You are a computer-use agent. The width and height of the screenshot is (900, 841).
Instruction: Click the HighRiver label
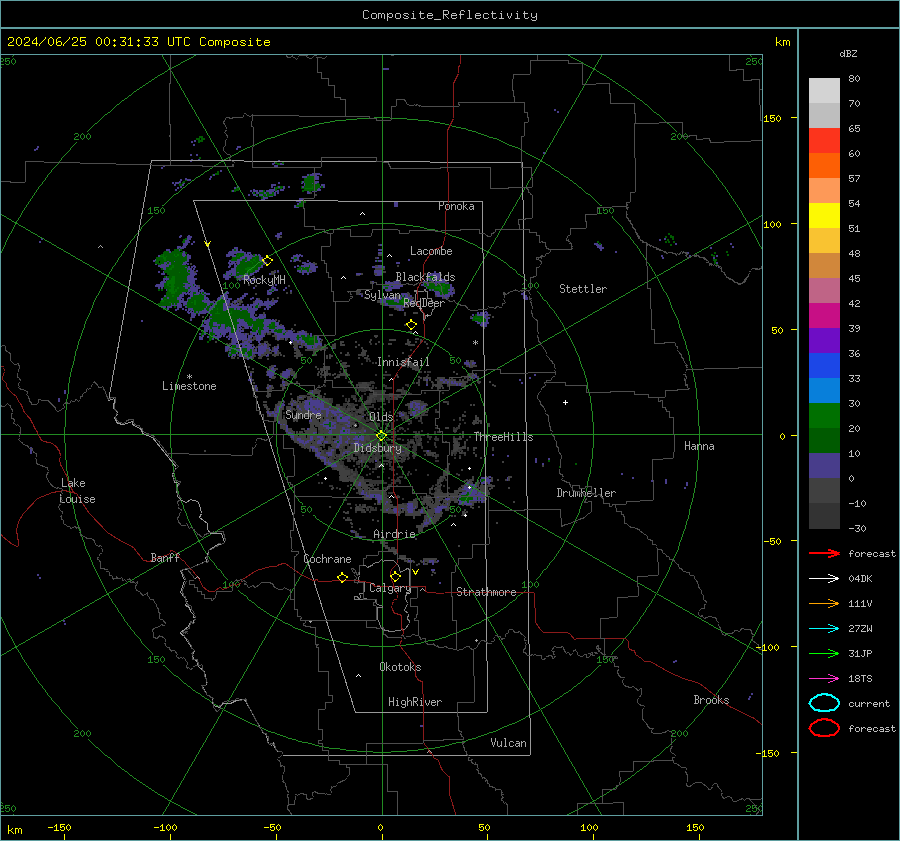click(415, 702)
